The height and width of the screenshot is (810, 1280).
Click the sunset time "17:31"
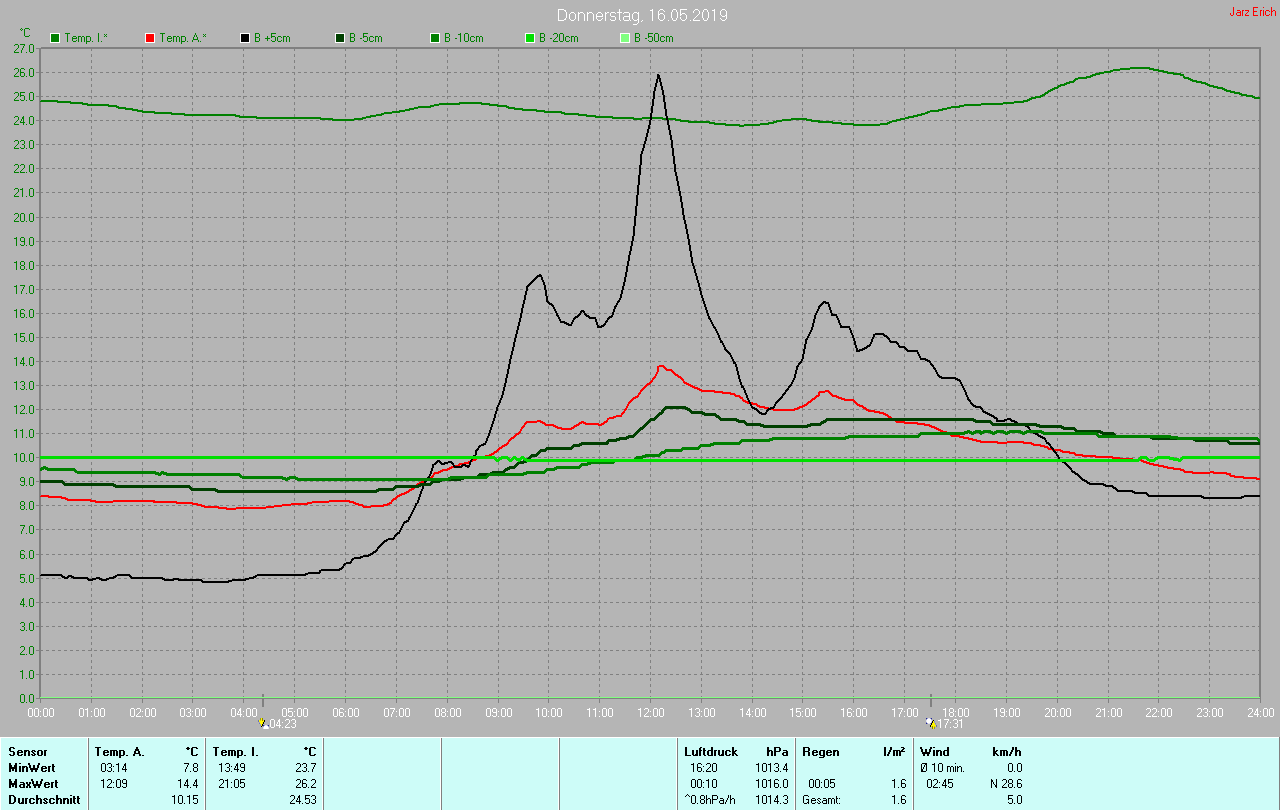coord(951,724)
